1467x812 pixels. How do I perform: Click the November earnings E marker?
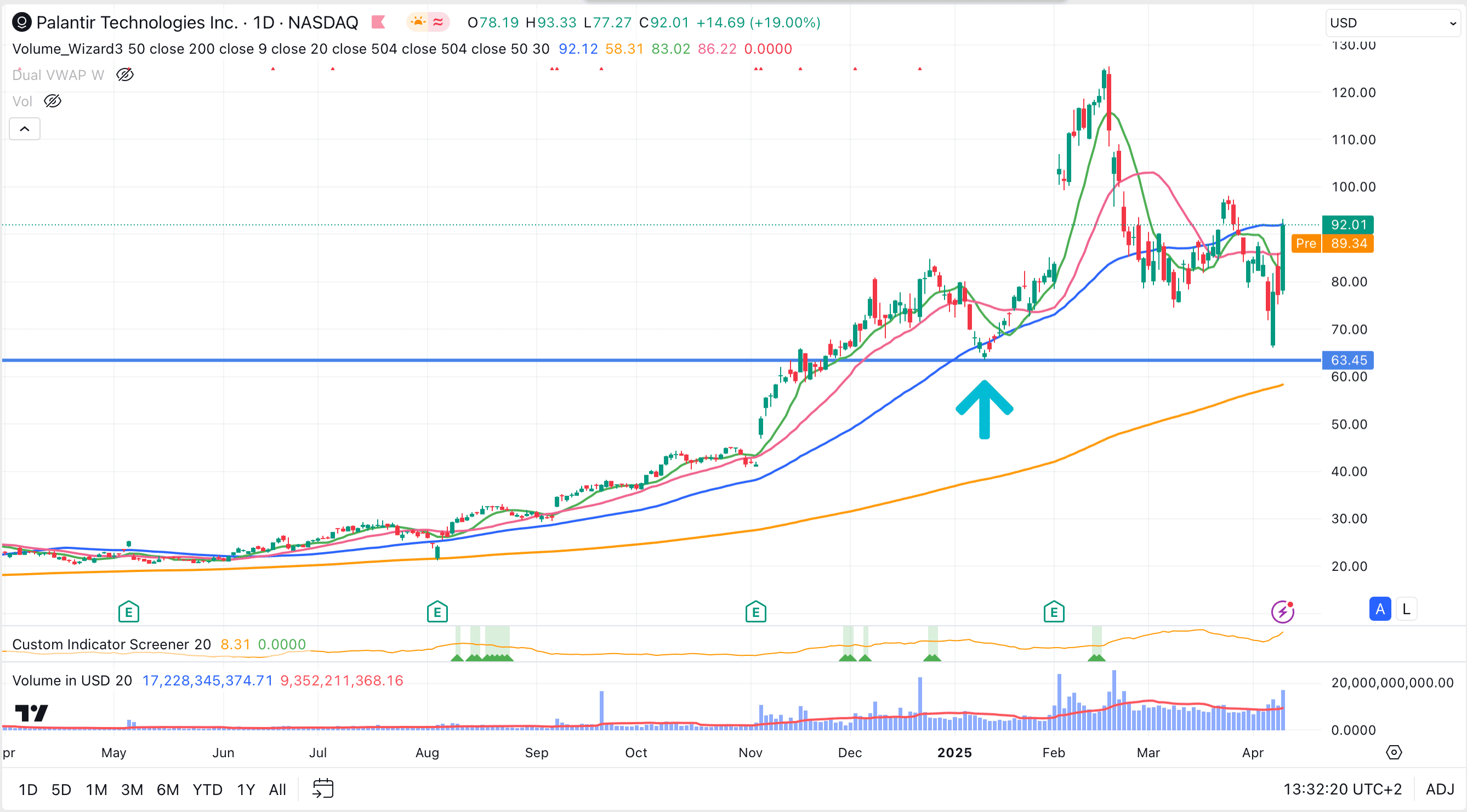point(756,611)
